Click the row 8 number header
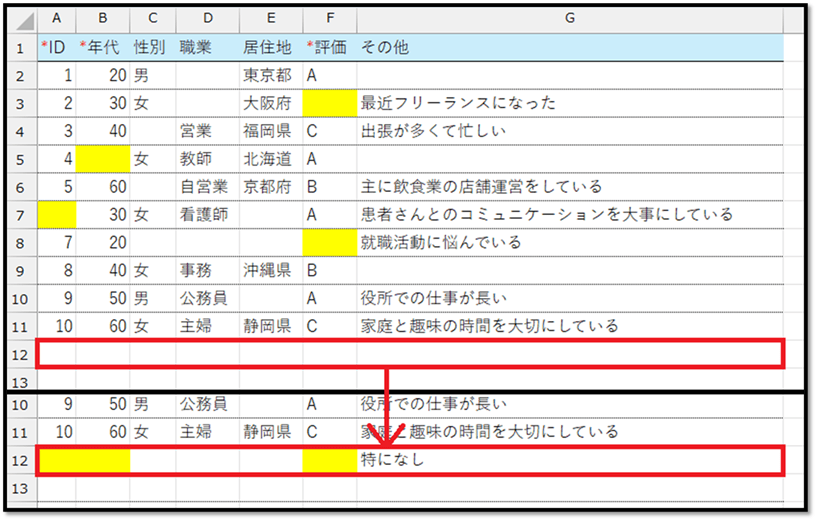 coord(20,242)
